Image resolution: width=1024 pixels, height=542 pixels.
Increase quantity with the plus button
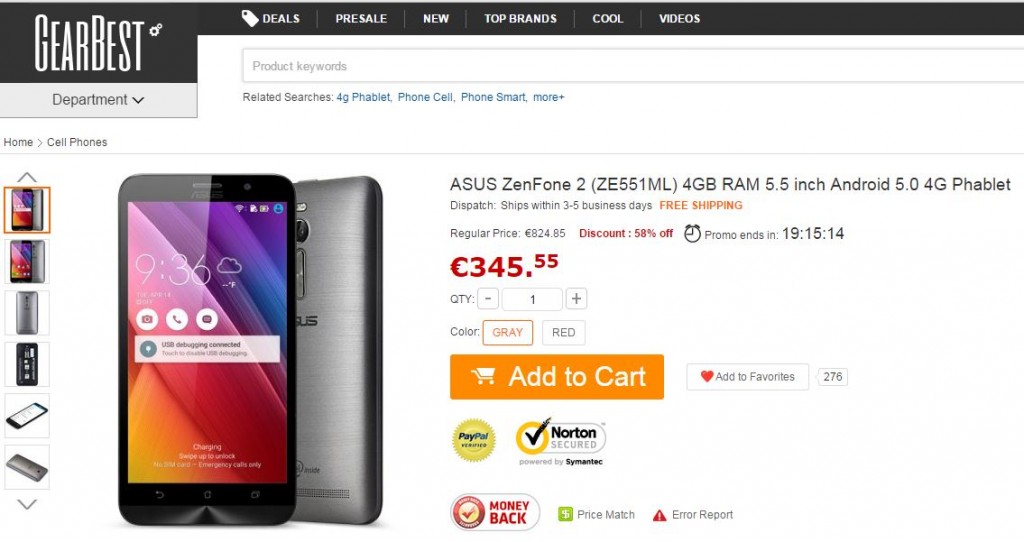pyautogui.click(x=576, y=299)
